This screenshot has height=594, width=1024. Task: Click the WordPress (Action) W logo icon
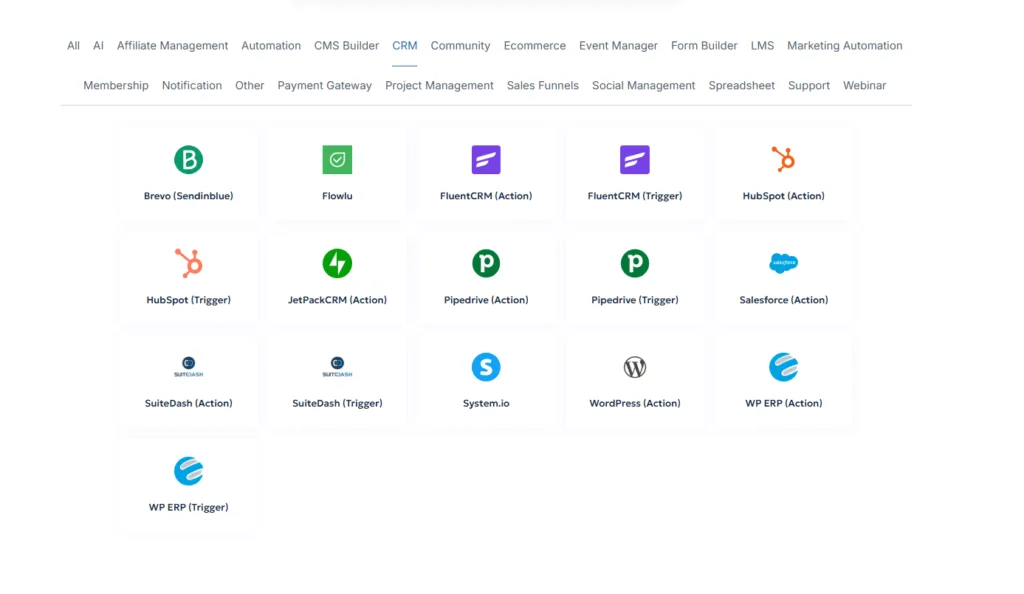tap(635, 367)
